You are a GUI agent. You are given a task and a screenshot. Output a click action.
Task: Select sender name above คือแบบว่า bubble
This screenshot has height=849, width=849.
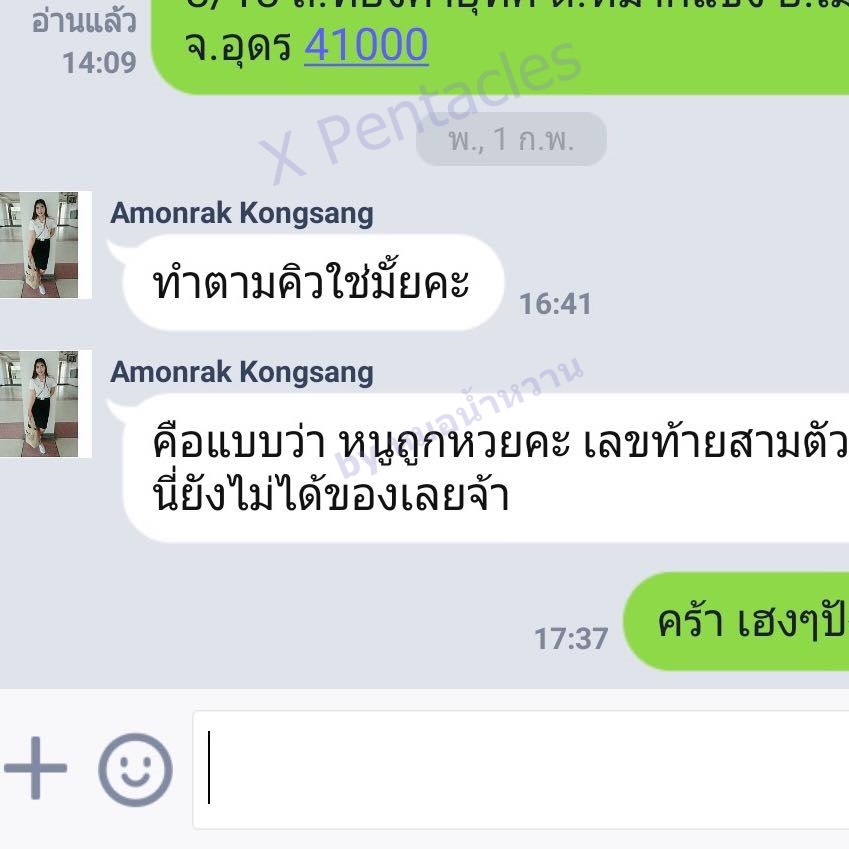pos(241,373)
